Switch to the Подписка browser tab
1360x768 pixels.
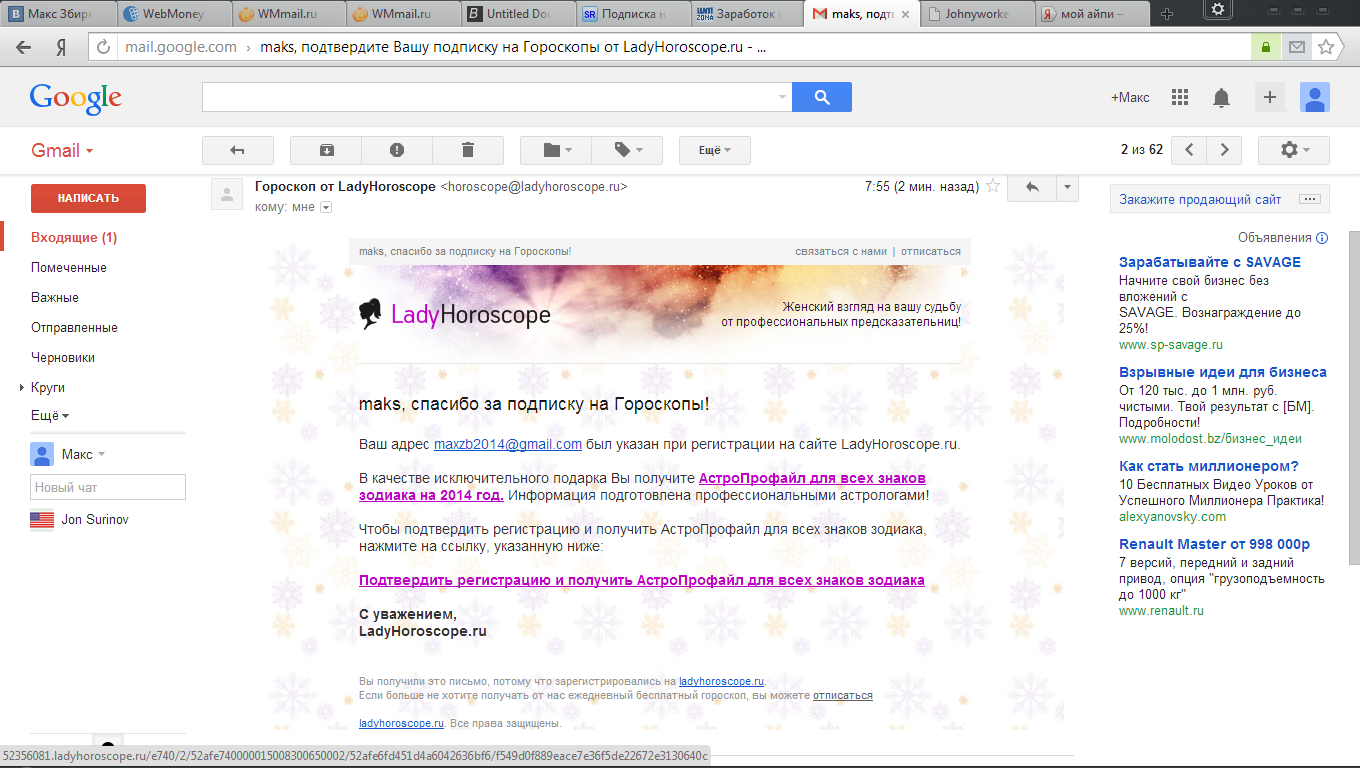pos(634,14)
